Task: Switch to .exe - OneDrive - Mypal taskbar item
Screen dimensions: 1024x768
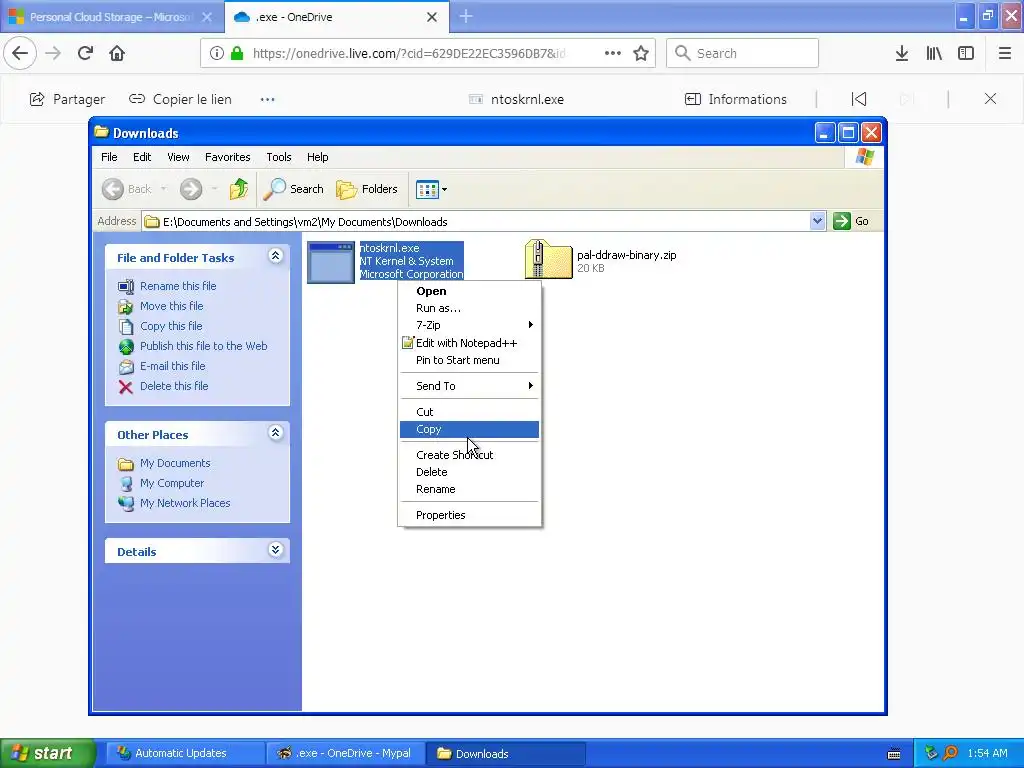Action: [x=345, y=753]
